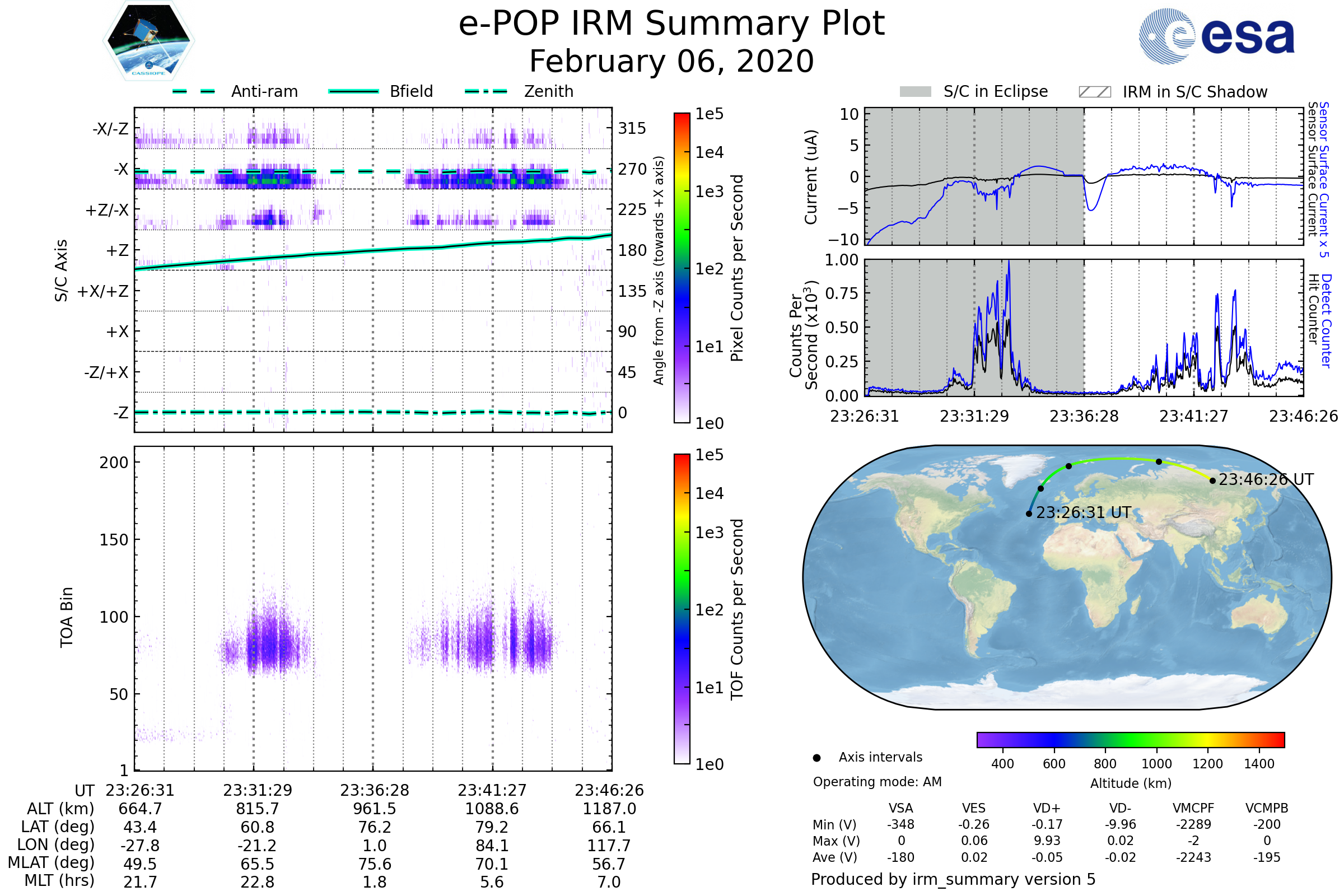Screen dimensions: 1344x896
Task: Click the February 06, 2020 date heading
Action: [671, 62]
